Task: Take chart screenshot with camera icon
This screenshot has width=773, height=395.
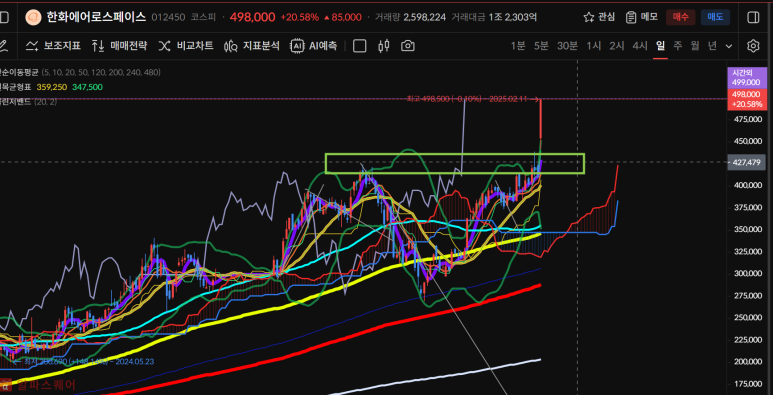Action: tap(407, 46)
